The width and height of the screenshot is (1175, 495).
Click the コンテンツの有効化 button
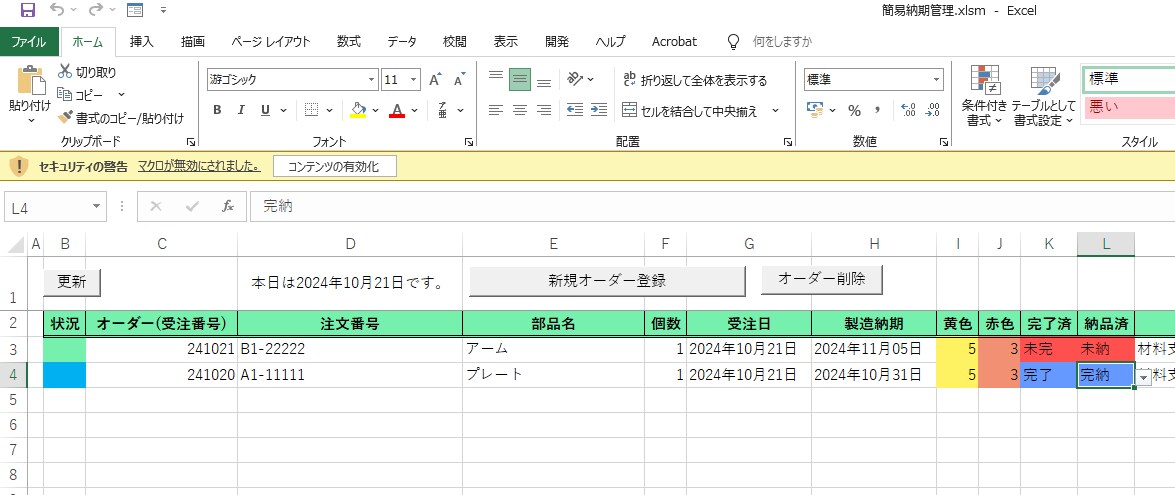(x=334, y=167)
